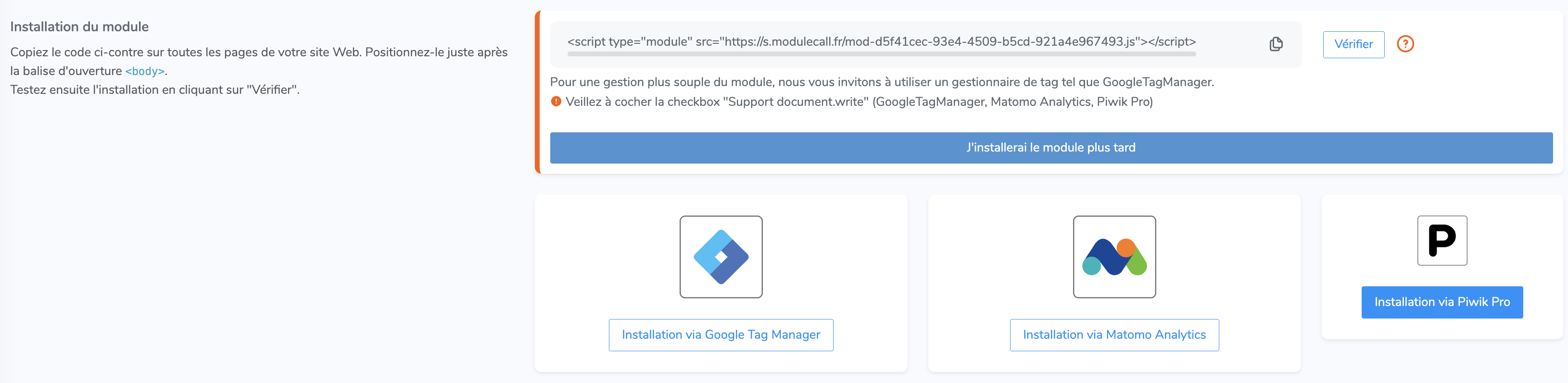
Task: Click the orange accent bar of the panel
Action: pyautogui.click(x=537, y=92)
